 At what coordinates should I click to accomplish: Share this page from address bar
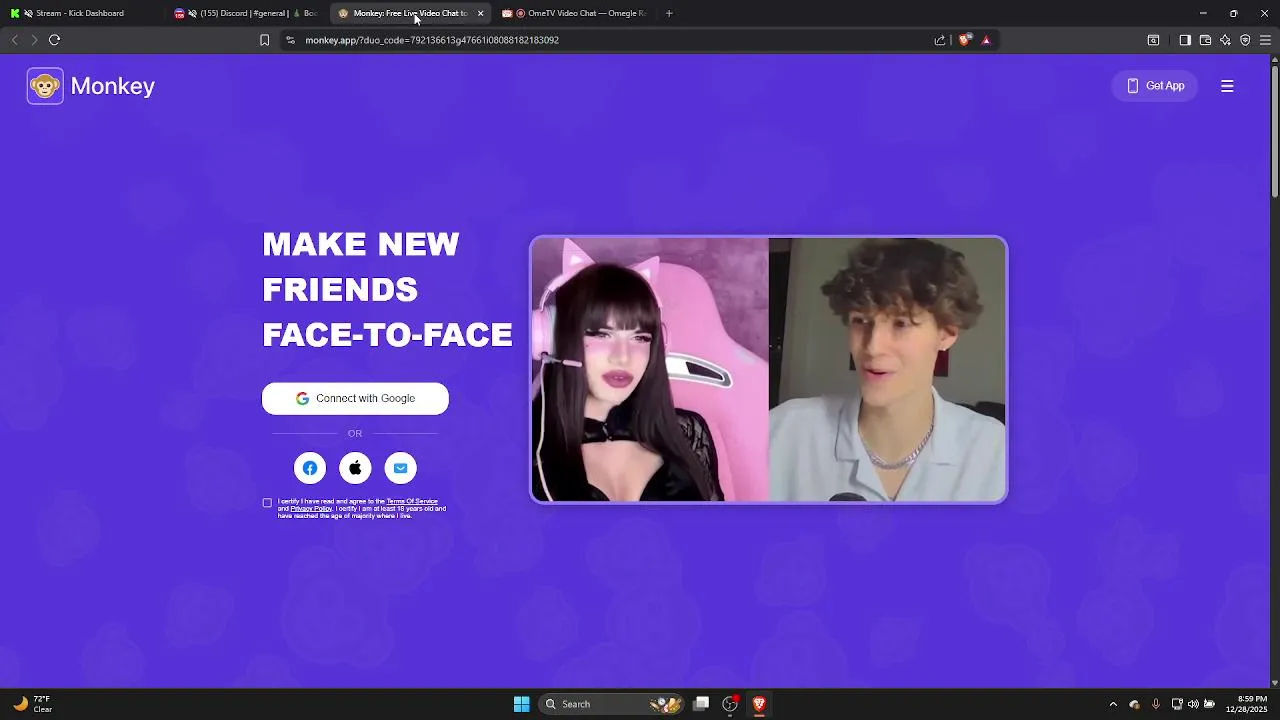940,40
